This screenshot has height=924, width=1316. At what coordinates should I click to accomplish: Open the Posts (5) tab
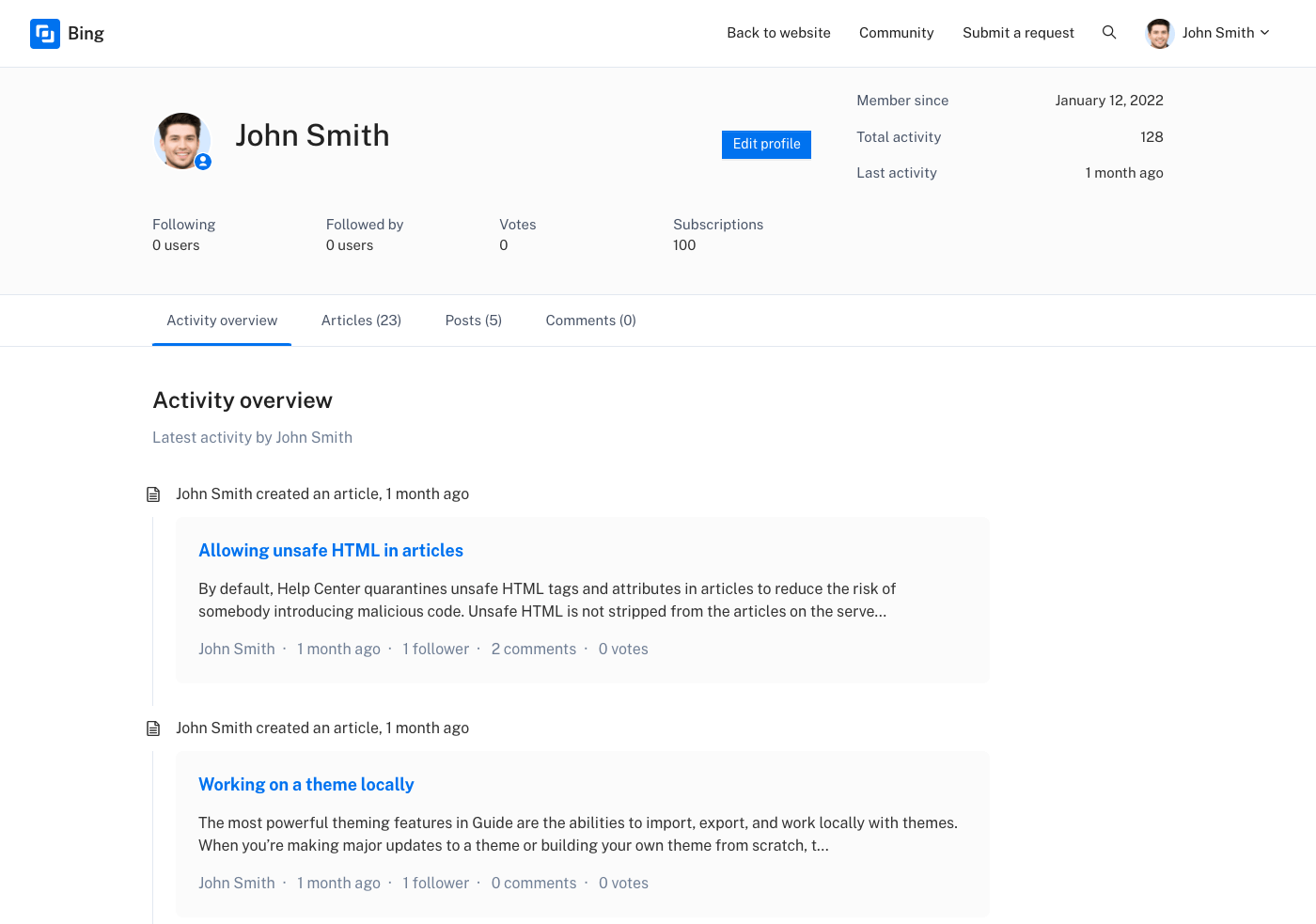[473, 321]
